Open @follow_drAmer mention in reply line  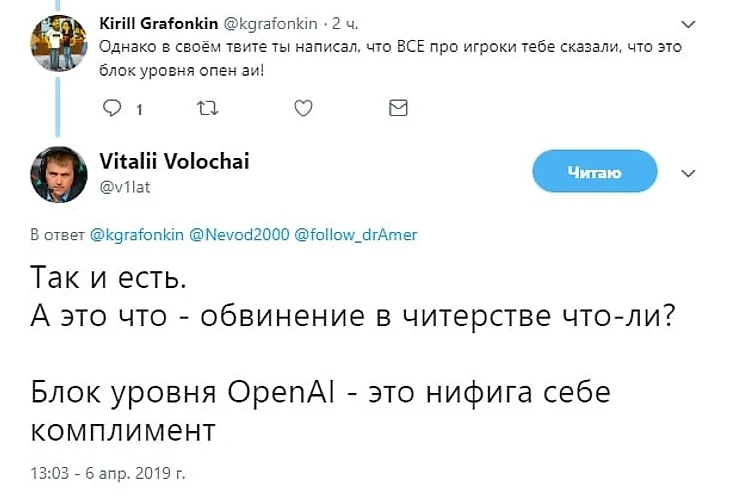(x=356, y=235)
